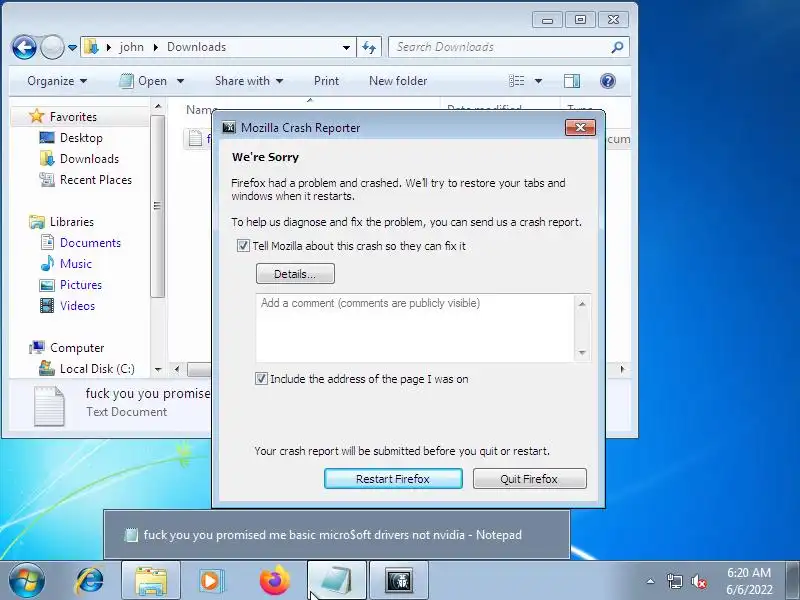This screenshot has width=800, height=600.
Task: Click Print in Explorer toolbar
Action: (x=327, y=81)
